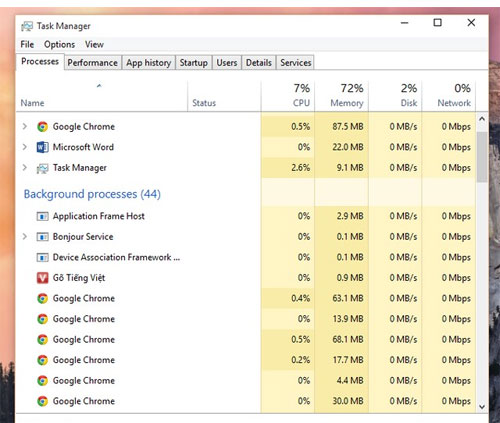Open the View menu
The image size is (500, 423).
(94, 44)
